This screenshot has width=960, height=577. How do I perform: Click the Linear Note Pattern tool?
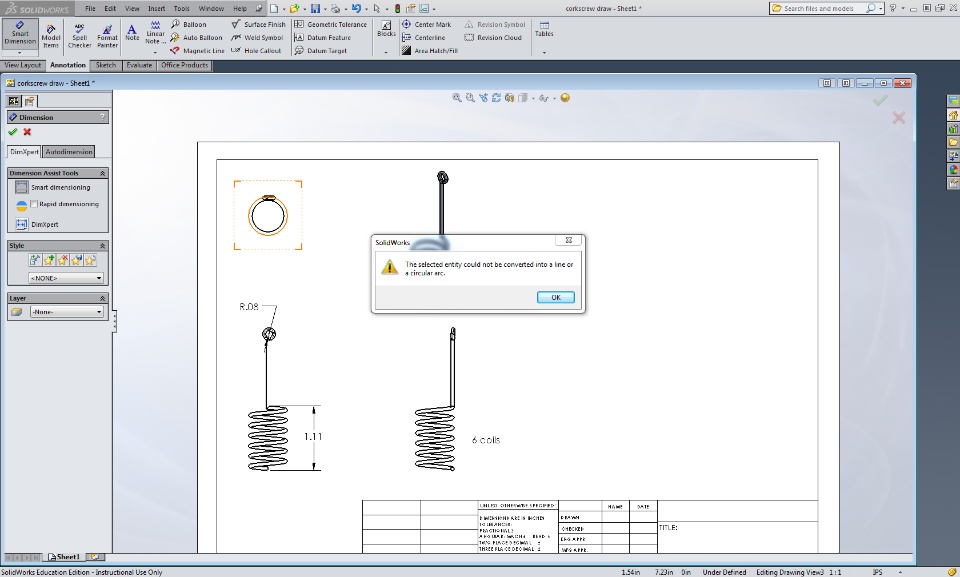pyautogui.click(x=155, y=32)
